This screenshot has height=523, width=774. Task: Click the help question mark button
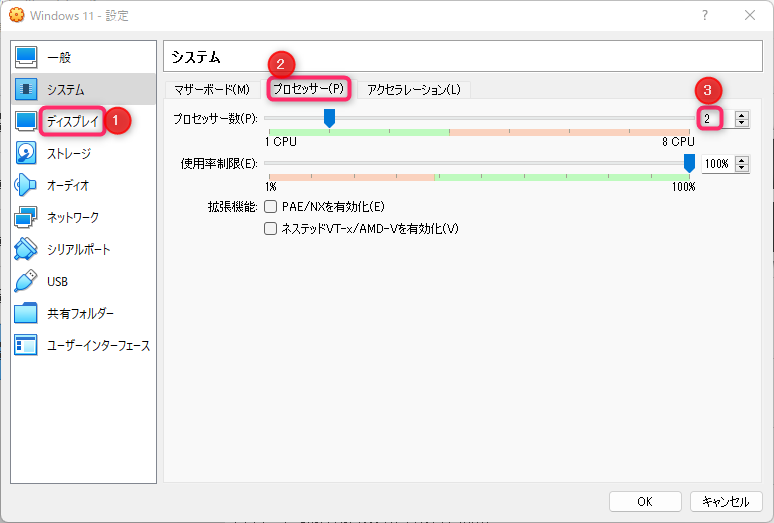click(705, 15)
